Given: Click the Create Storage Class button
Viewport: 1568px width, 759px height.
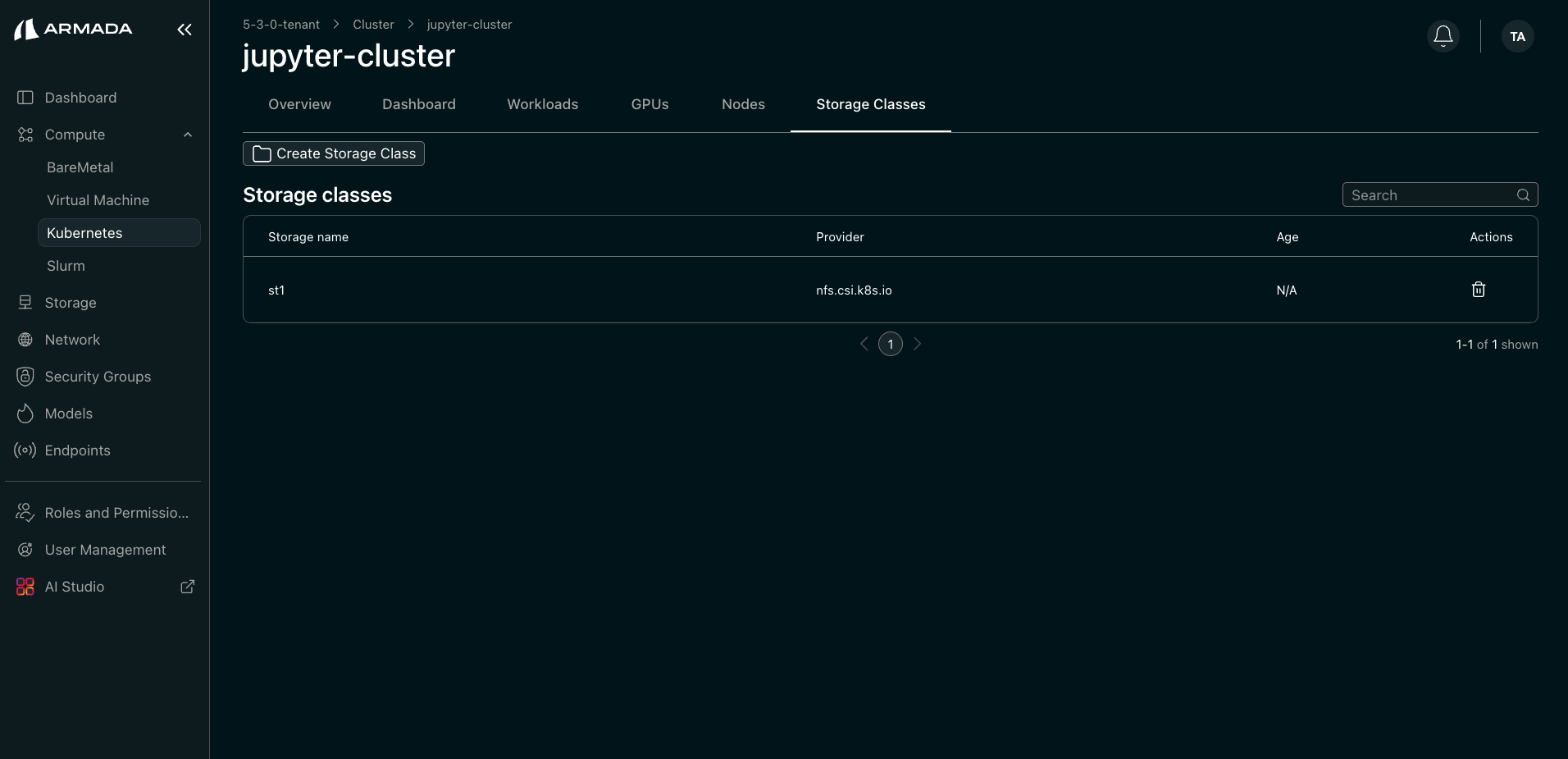Looking at the screenshot, I should (333, 153).
